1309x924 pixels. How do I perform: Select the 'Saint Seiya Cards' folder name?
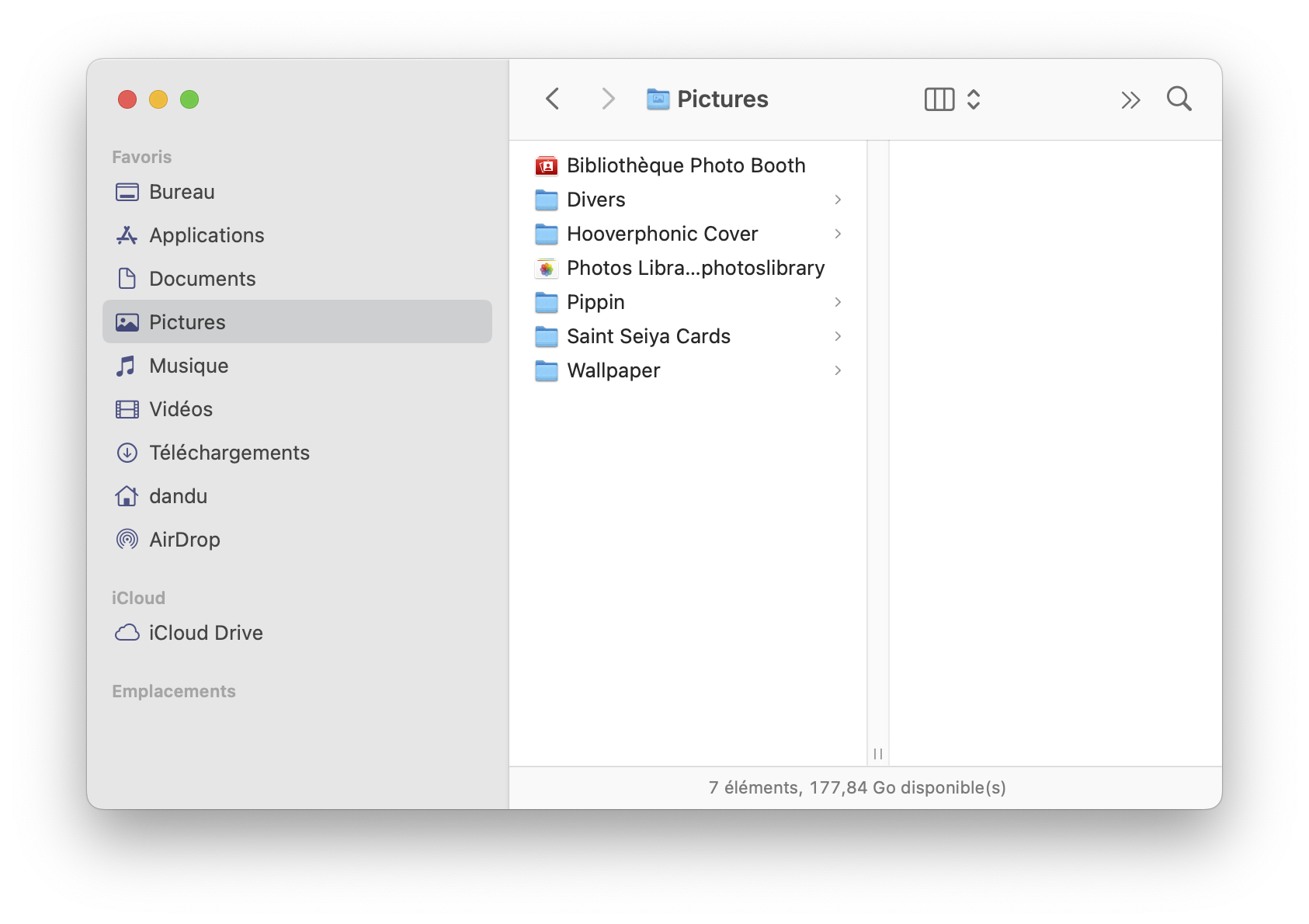pos(648,336)
